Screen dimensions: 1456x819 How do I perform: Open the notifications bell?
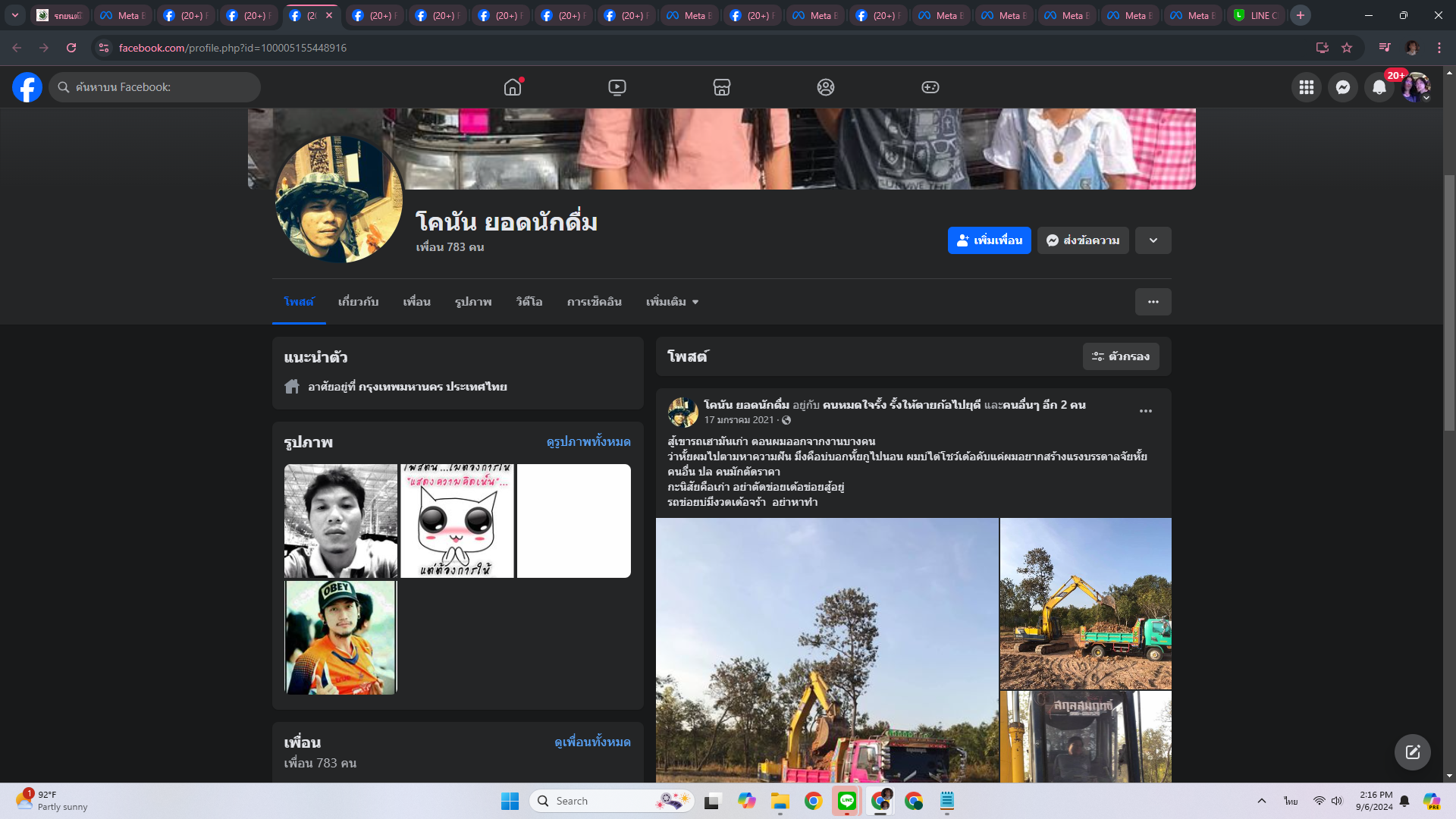tap(1379, 87)
